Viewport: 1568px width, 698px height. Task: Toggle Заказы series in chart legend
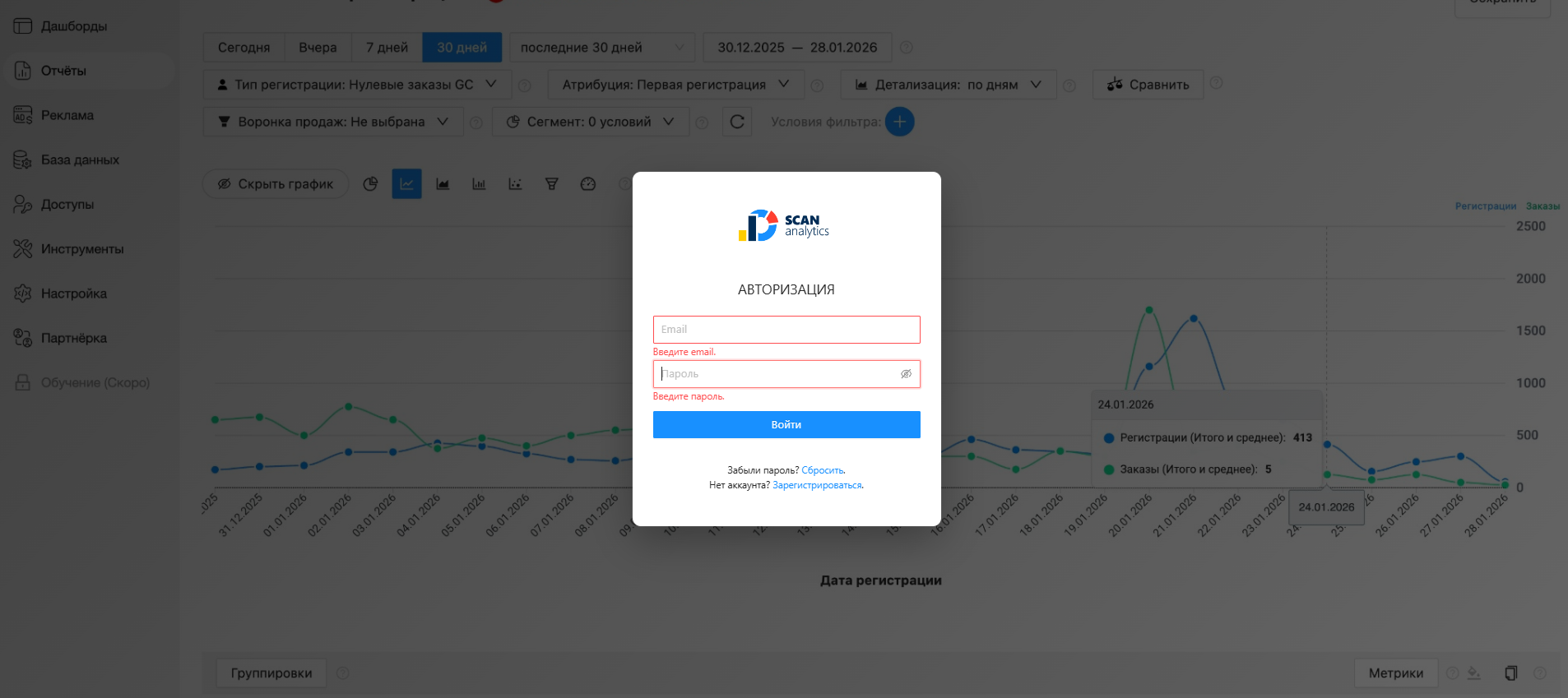pos(1542,206)
